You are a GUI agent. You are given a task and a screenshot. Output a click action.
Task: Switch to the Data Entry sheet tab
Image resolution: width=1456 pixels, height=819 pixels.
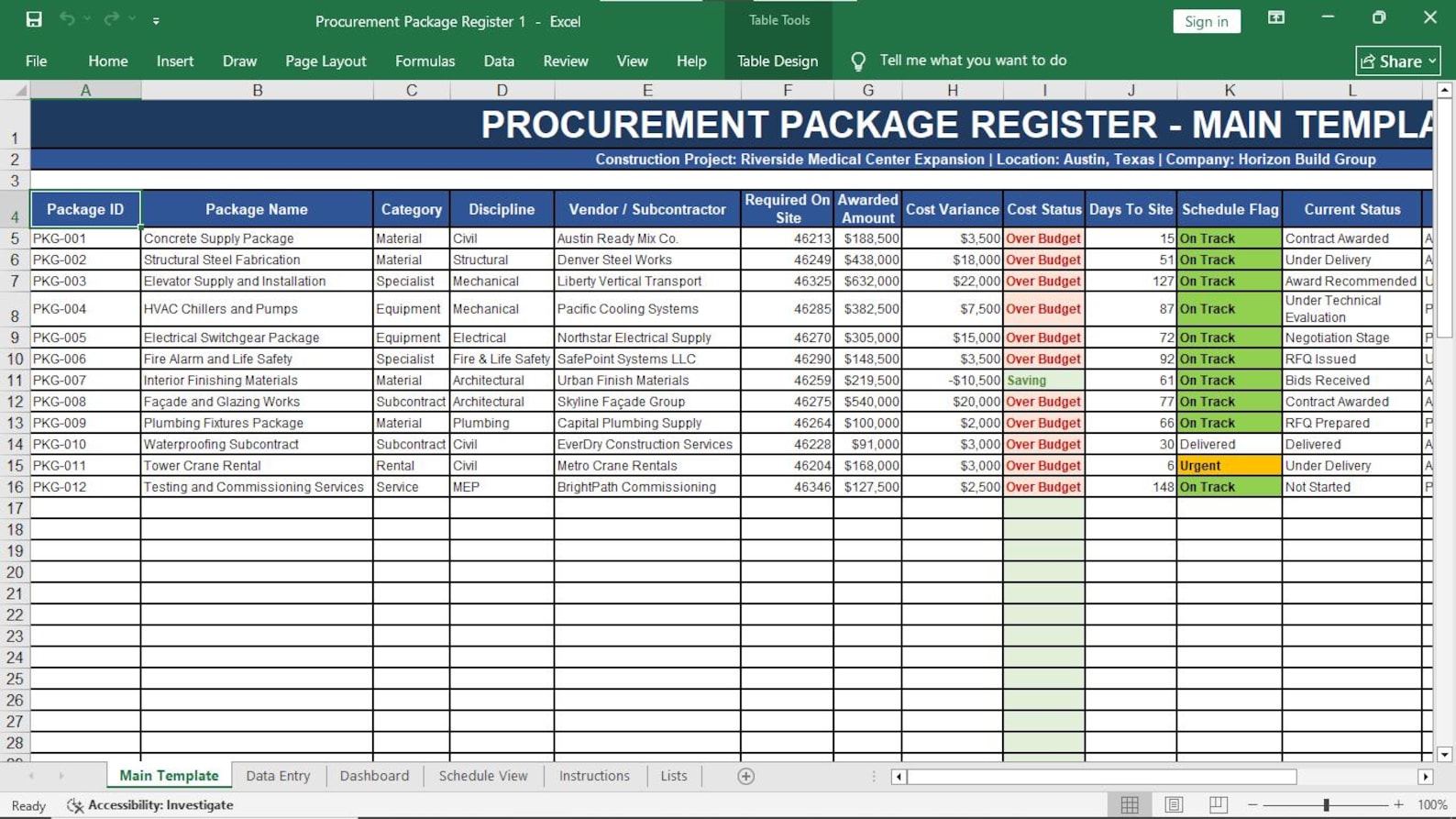[x=278, y=776]
